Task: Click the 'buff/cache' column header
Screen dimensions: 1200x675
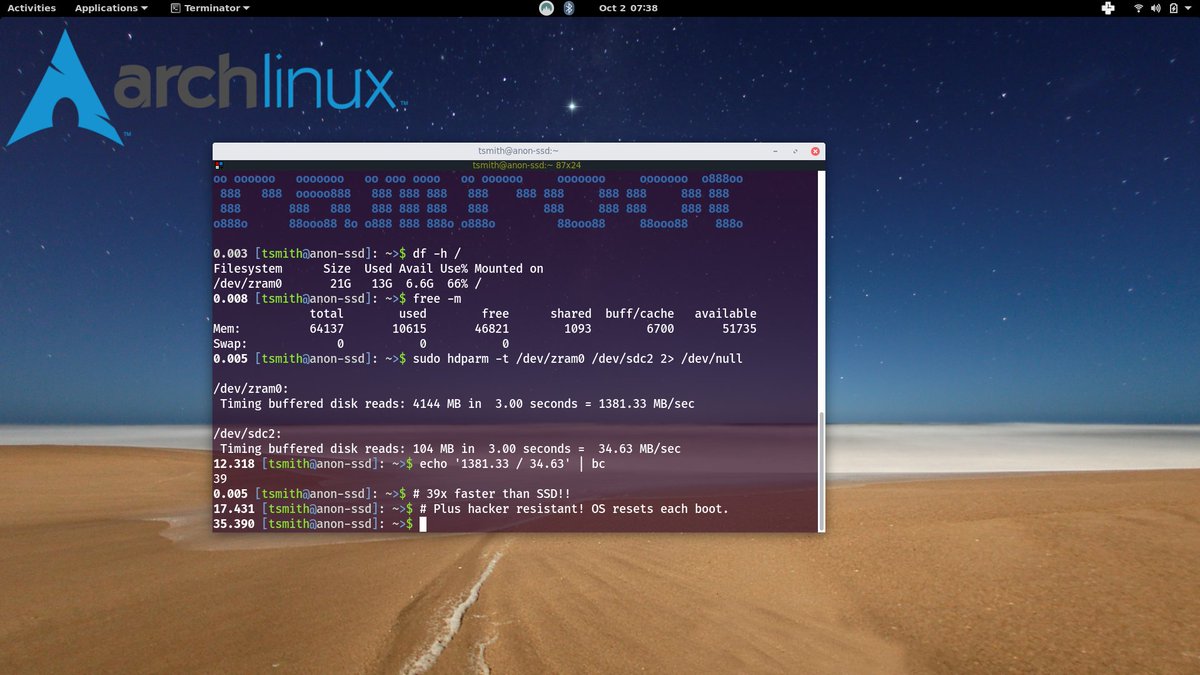Action: coord(640,313)
